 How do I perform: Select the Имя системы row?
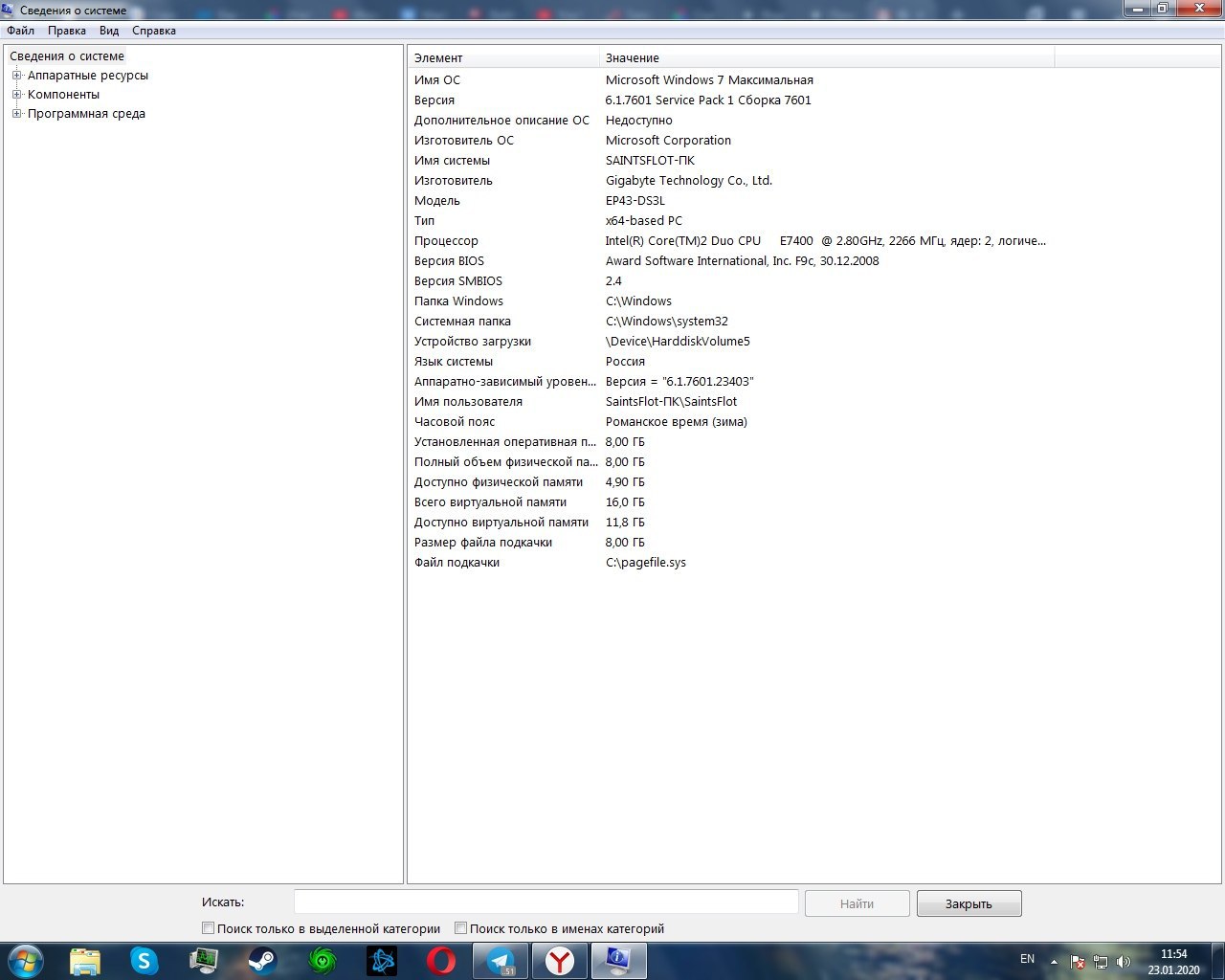[x=731, y=160]
